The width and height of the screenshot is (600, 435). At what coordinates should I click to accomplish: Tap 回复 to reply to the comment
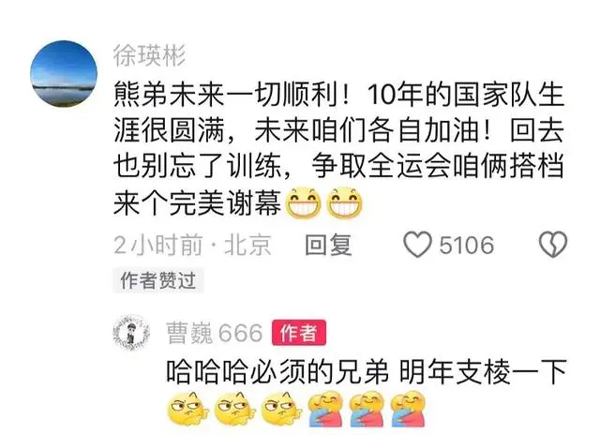(328, 245)
